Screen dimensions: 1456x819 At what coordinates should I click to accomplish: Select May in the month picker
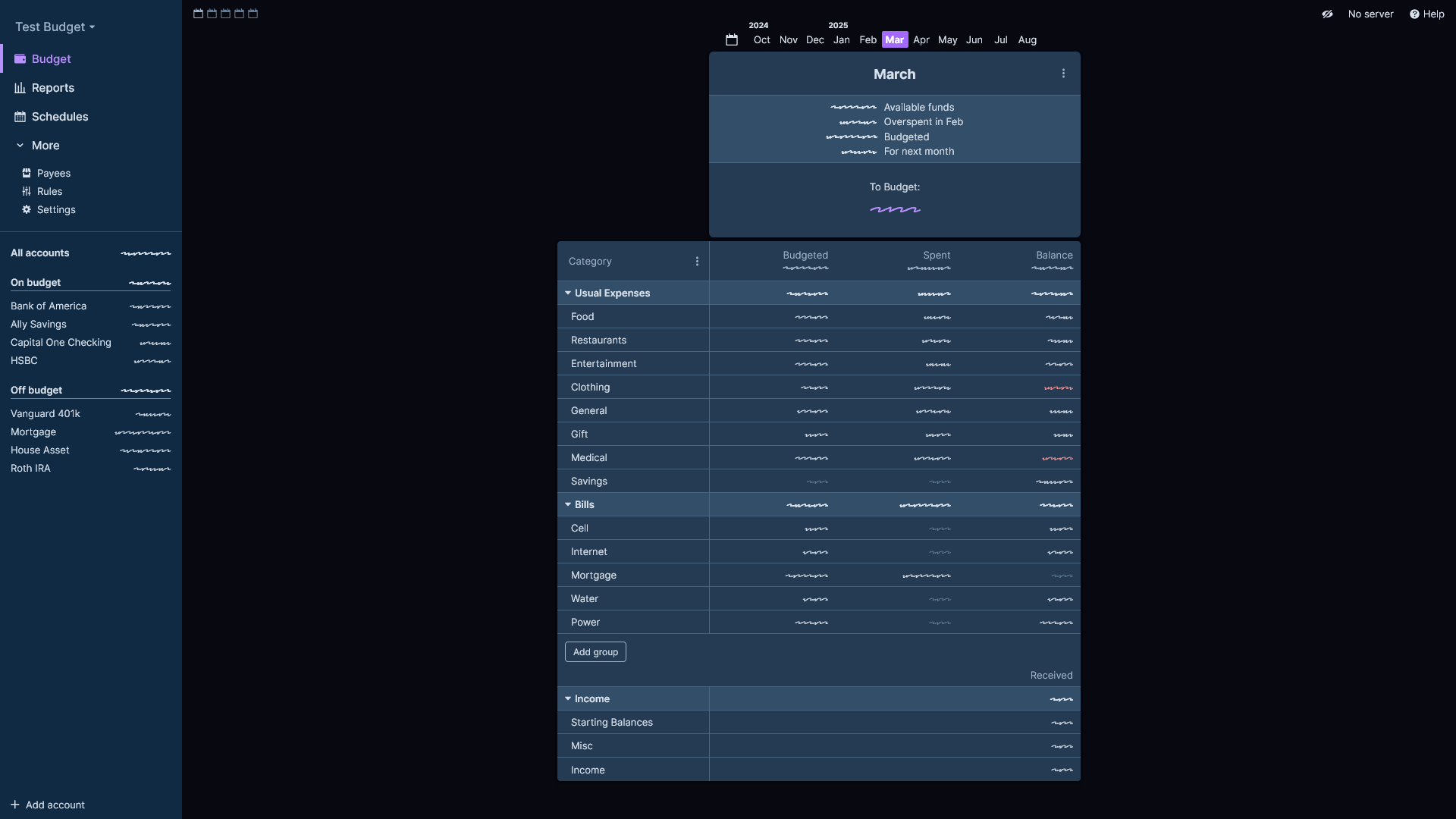click(947, 40)
